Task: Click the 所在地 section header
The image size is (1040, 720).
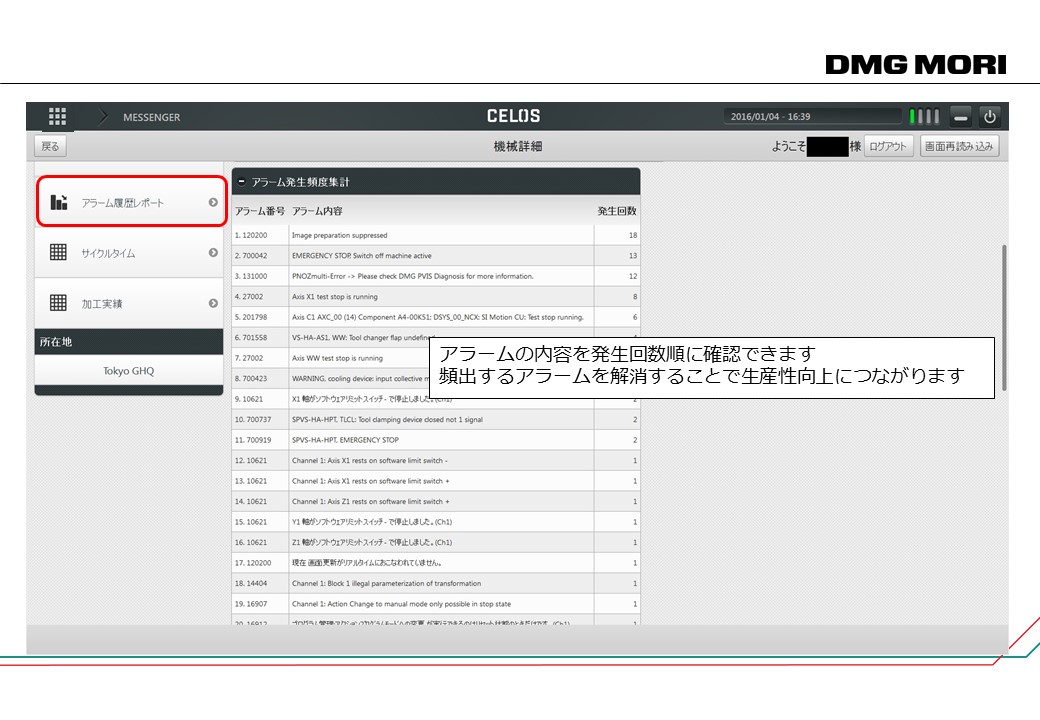Action: click(129, 342)
